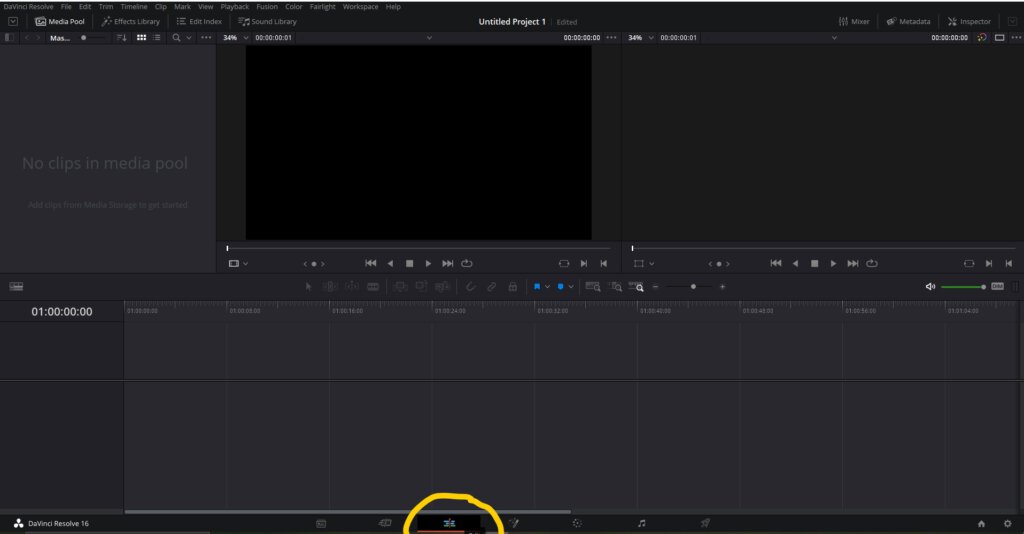The height and width of the screenshot is (534, 1024).
Task: Select the Edit page icon in the bottom bar
Action: [449, 523]
